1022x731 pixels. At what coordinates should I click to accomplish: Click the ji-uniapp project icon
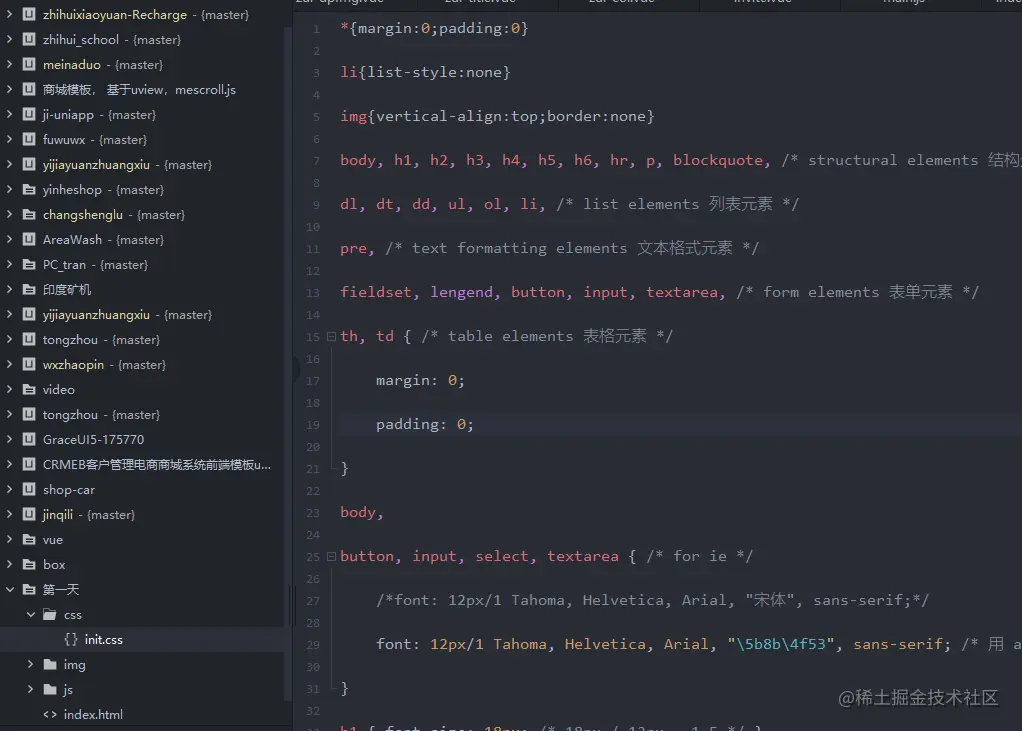pyautogui.click(x=29, y=115)
